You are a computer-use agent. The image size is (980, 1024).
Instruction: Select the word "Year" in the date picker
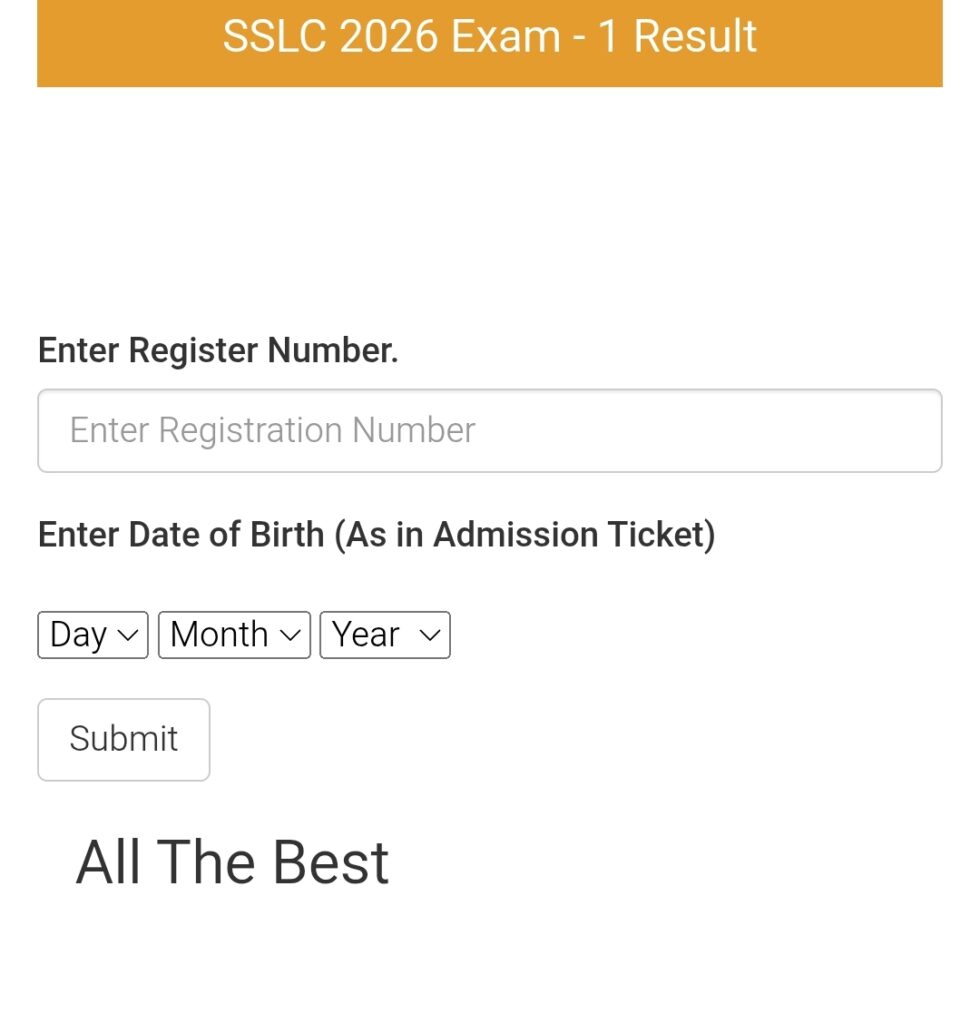click(366, 635)
